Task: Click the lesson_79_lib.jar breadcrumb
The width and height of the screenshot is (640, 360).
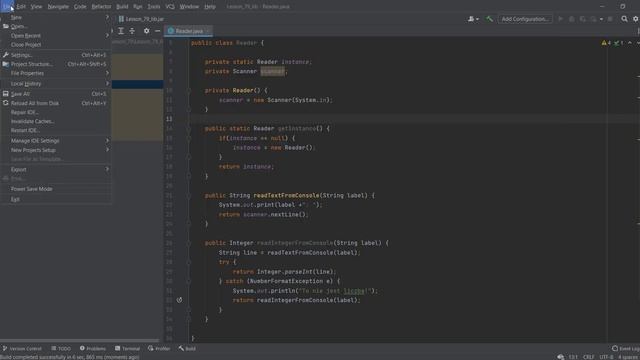Action: click(141, 19)
